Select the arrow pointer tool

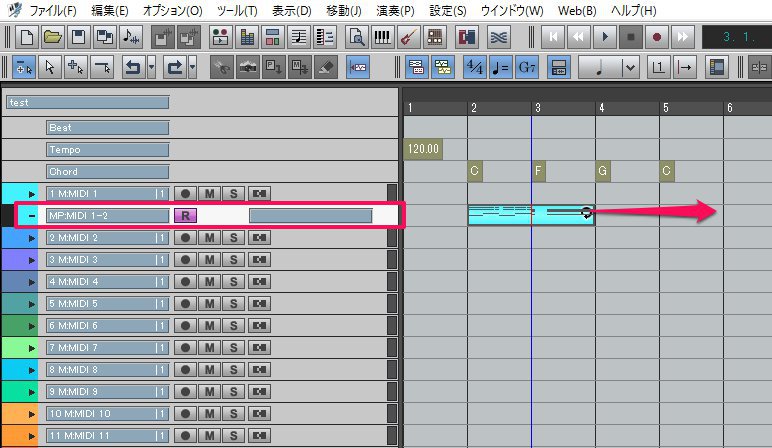coord(50,67)
